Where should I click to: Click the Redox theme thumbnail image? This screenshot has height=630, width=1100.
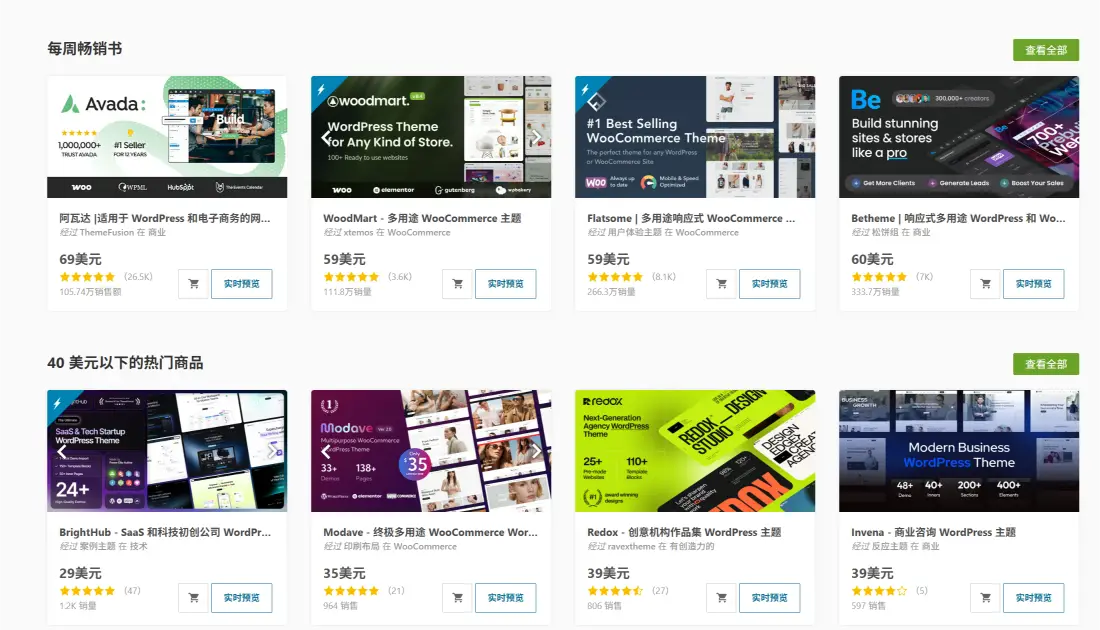pyautogui.click(x=695, y=451)
